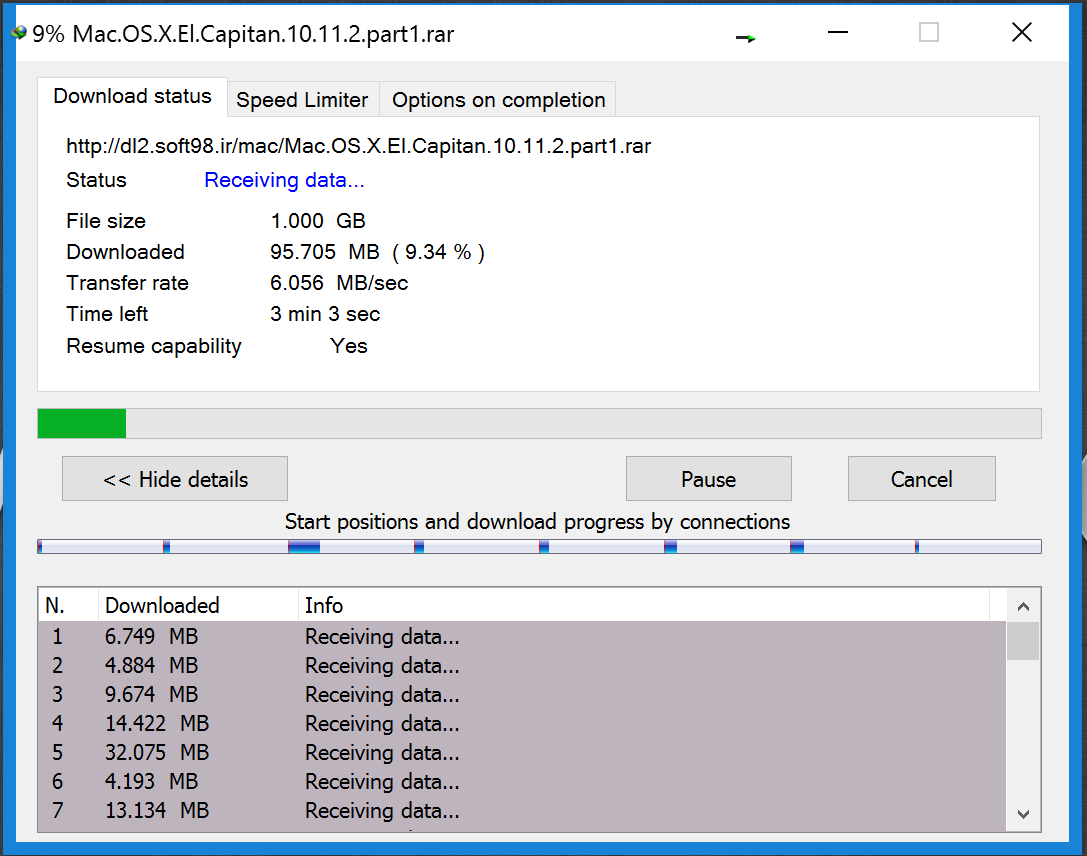The height and width of the screenshot is (856, 1087).
Task: Click the file size value 1.000 GB
Action: coord(318,221)
